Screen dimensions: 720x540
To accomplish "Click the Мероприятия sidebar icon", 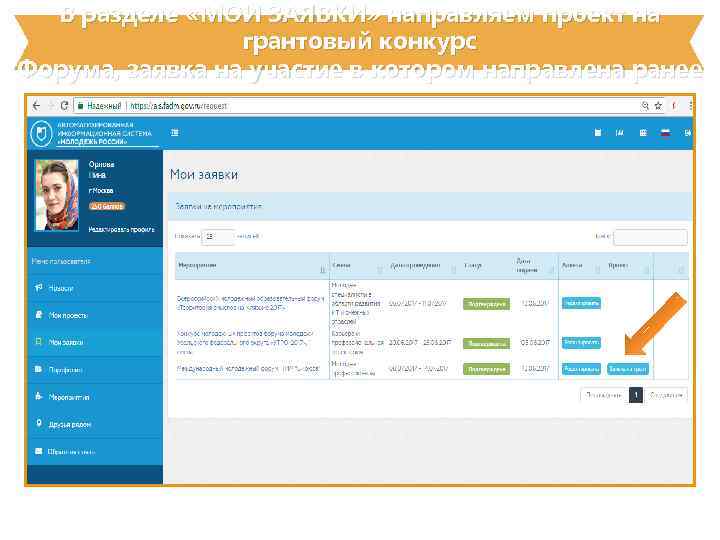I will pos(39,396).
